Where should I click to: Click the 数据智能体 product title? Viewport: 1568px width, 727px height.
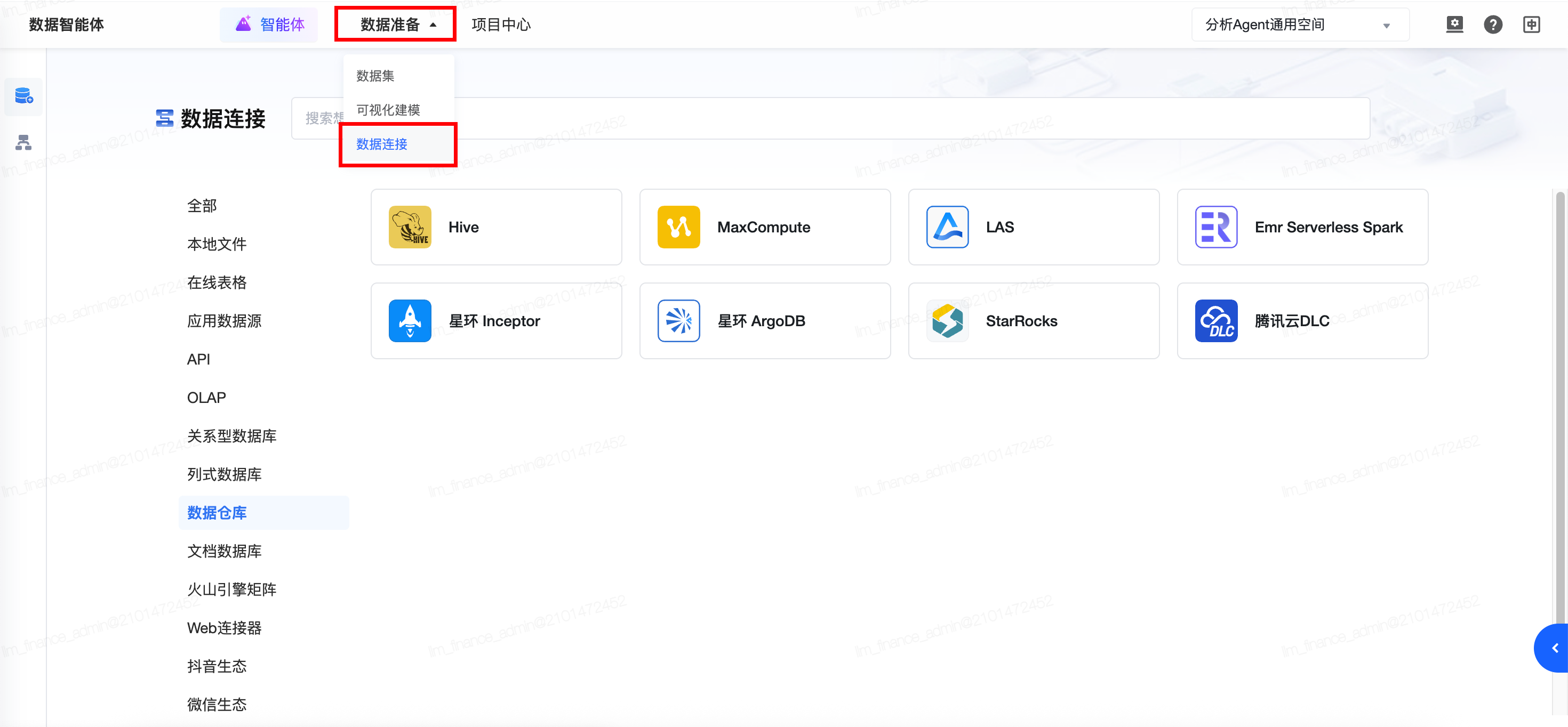point(66,25)
